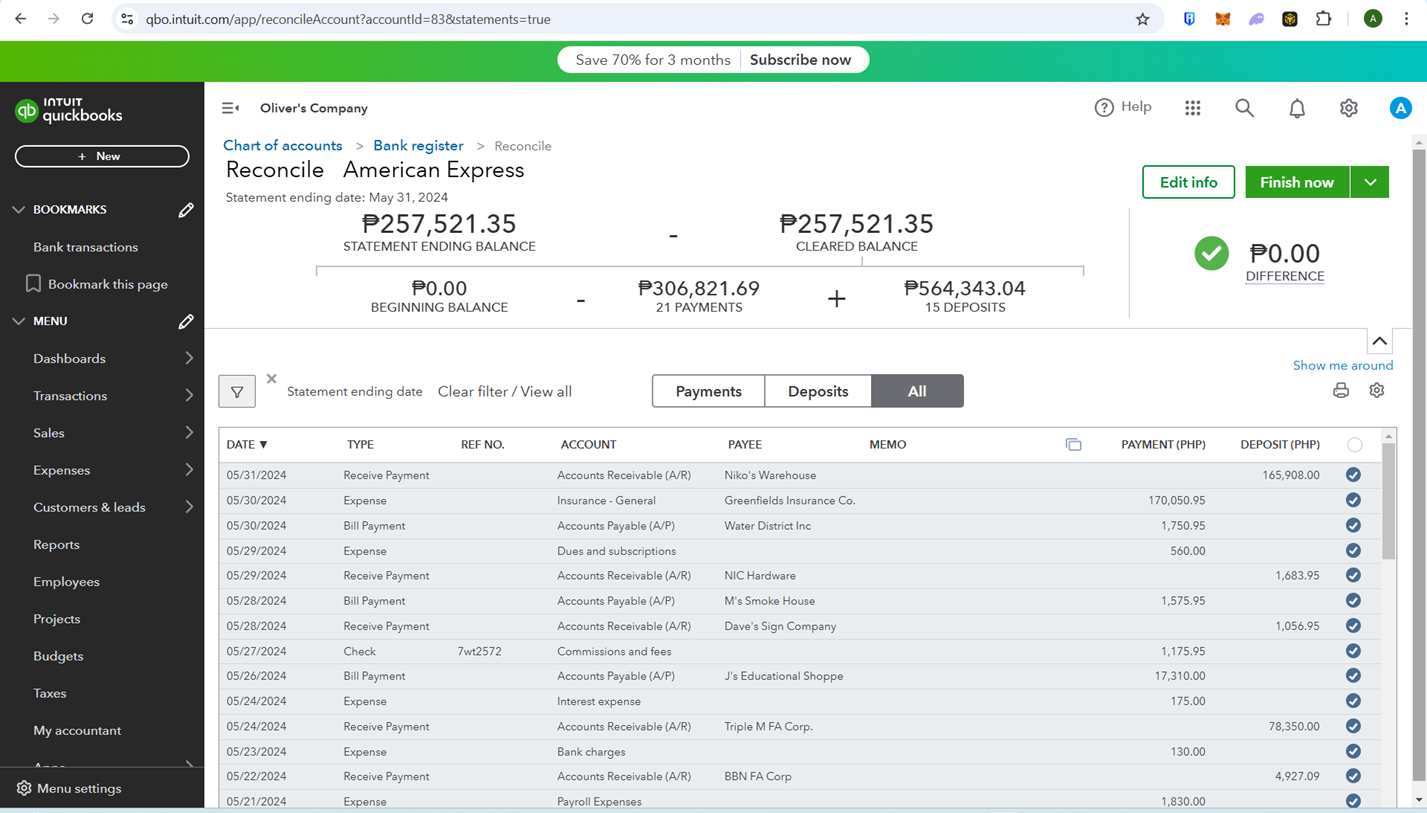Click the copy columns icon in table header
Screen dimensions: 1427x813
click(x=1073, y=445)
